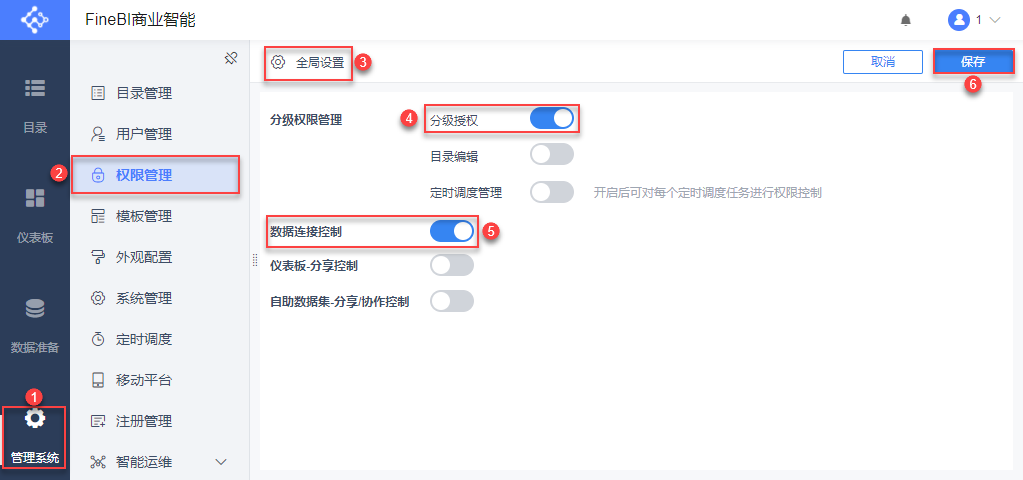Turn on 定时调度管理 toggle
The image size is (1023, 480).
[x=552, y=192]
